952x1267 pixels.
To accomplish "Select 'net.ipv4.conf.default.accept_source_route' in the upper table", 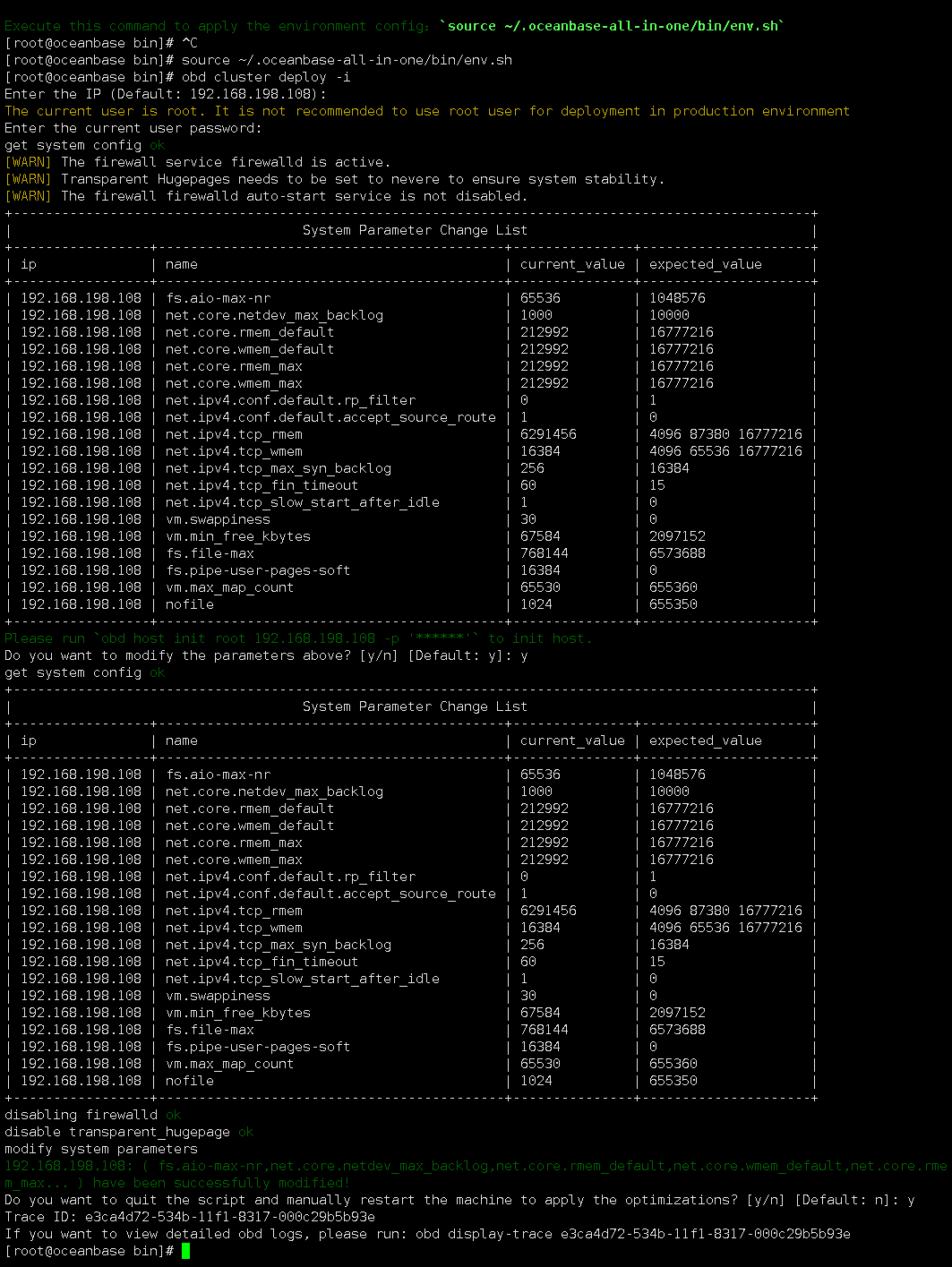I will [330, 417].
